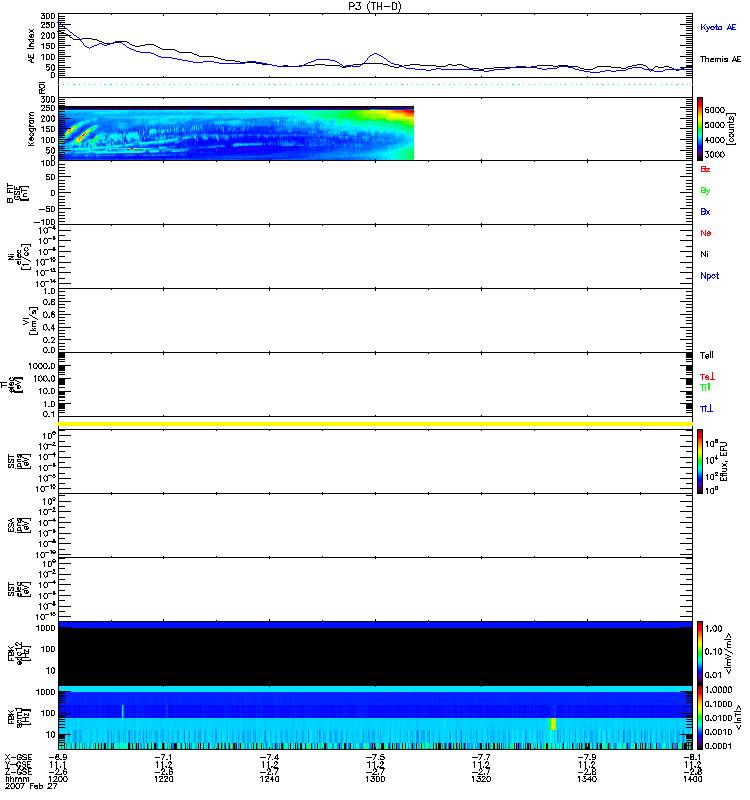The width and height of the screenshot is (750, 800).
Task: Click the keogram auroral image panel
Action: (236, 133)
